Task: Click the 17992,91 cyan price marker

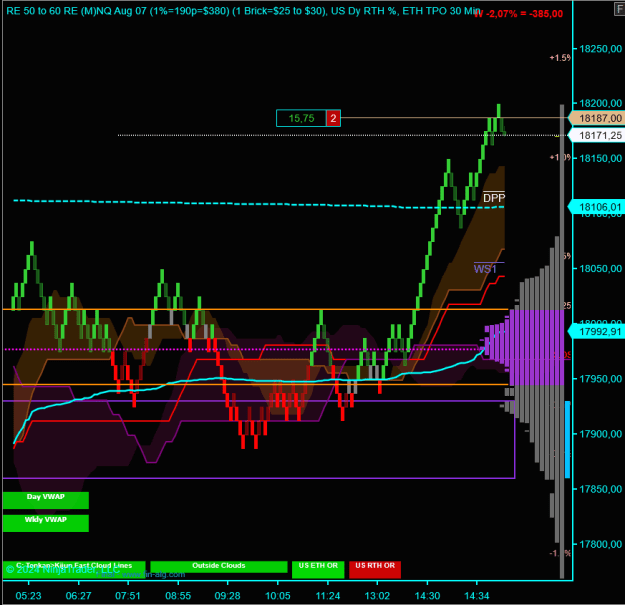Action: (x=596, y=332)
